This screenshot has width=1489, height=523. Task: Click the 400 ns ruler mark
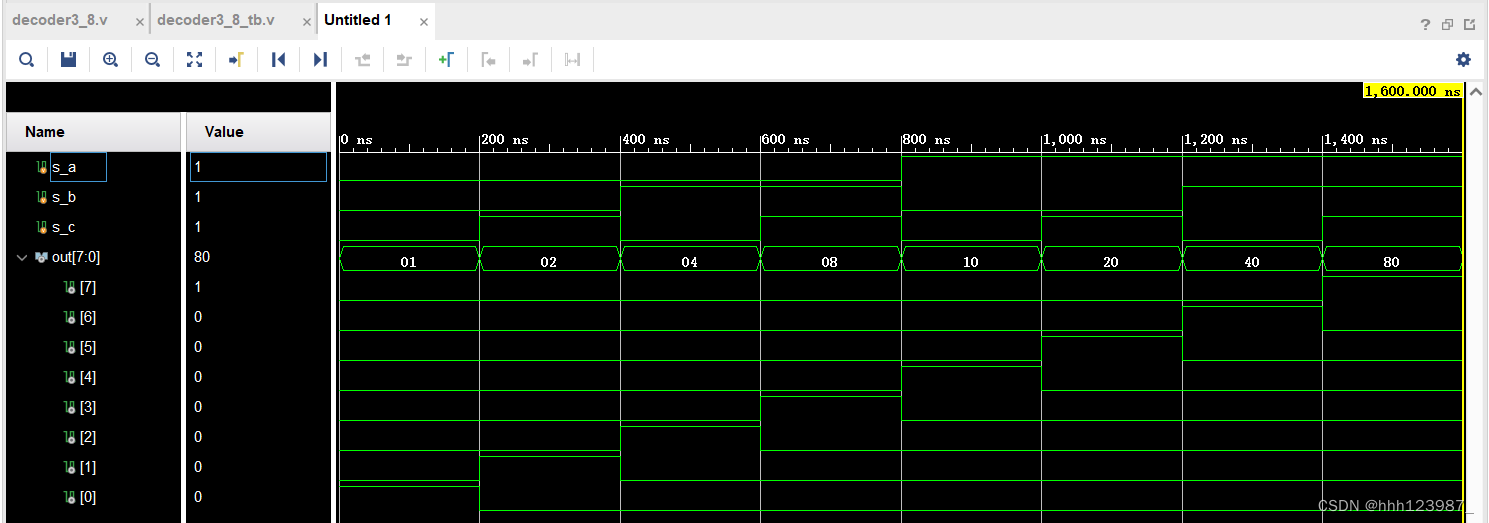646,140
